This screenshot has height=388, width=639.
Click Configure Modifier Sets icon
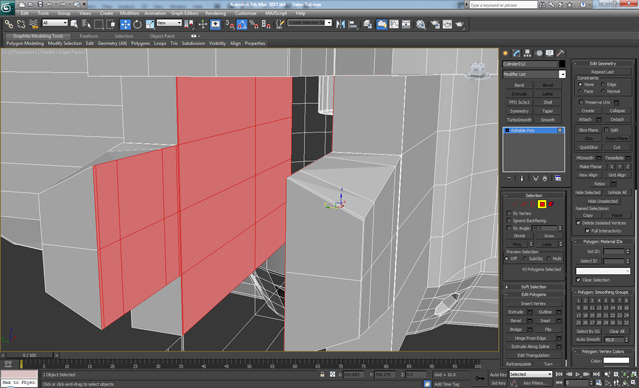pos(558,179)
